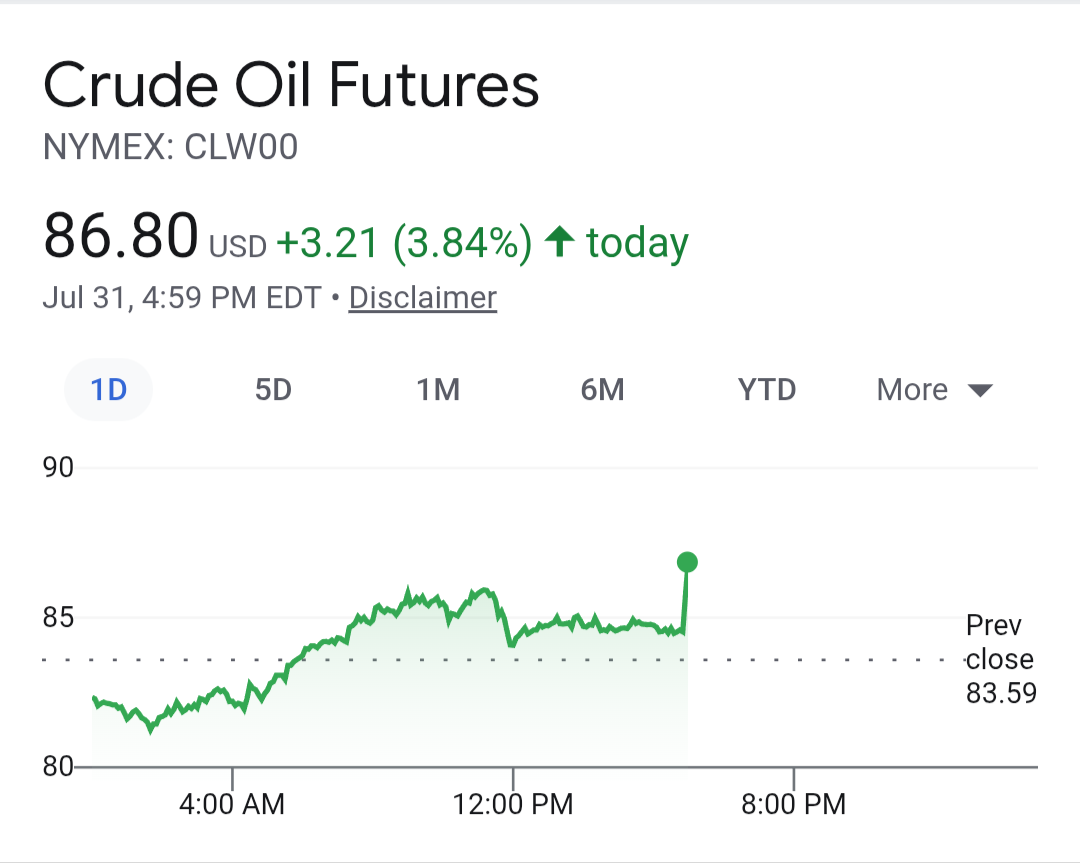The height and width of the screenshot is (863, 1080).
Task: Switch to the 5D range tab
Action: pyautogui.click(x=273, y=390)
